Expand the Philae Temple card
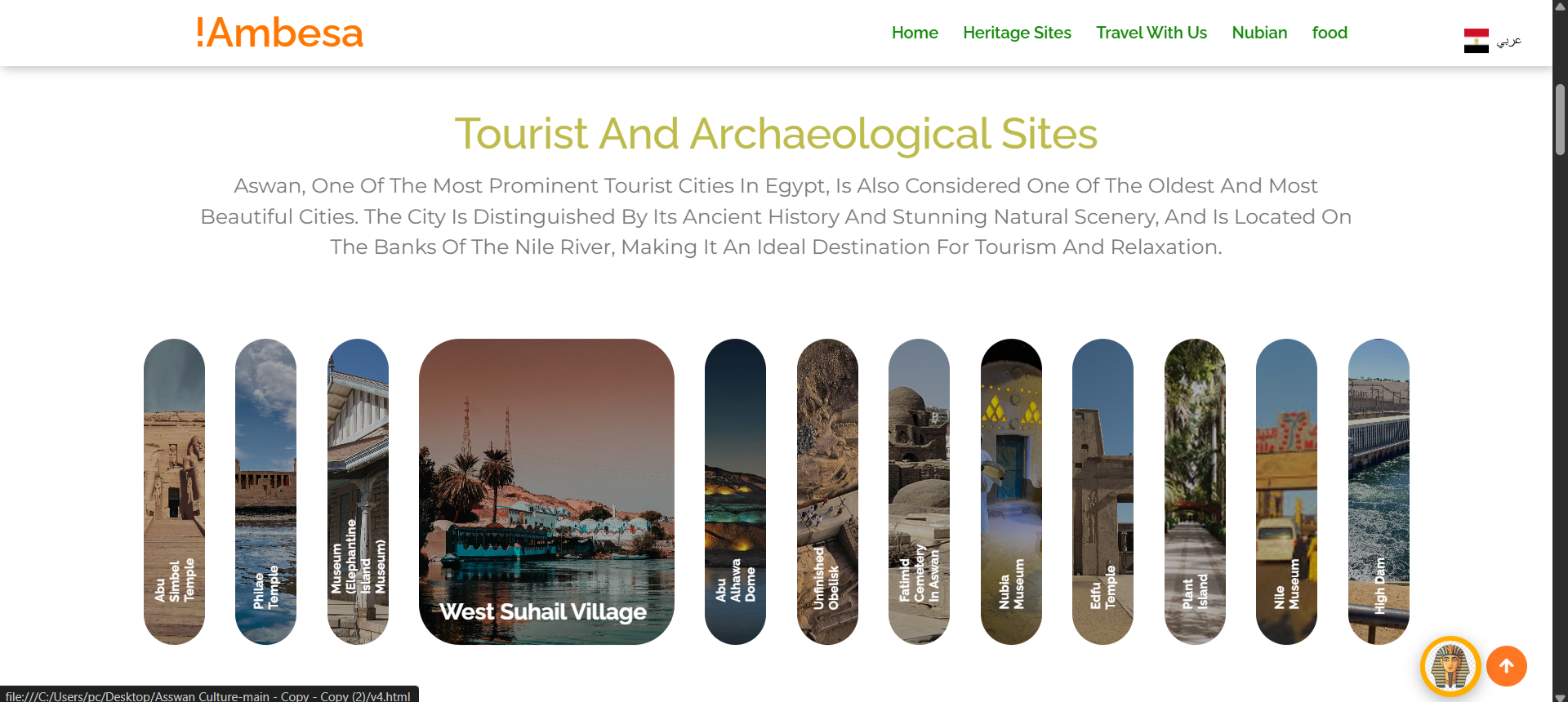Screen dimensions: 1568x702 [x=265, y=491]
